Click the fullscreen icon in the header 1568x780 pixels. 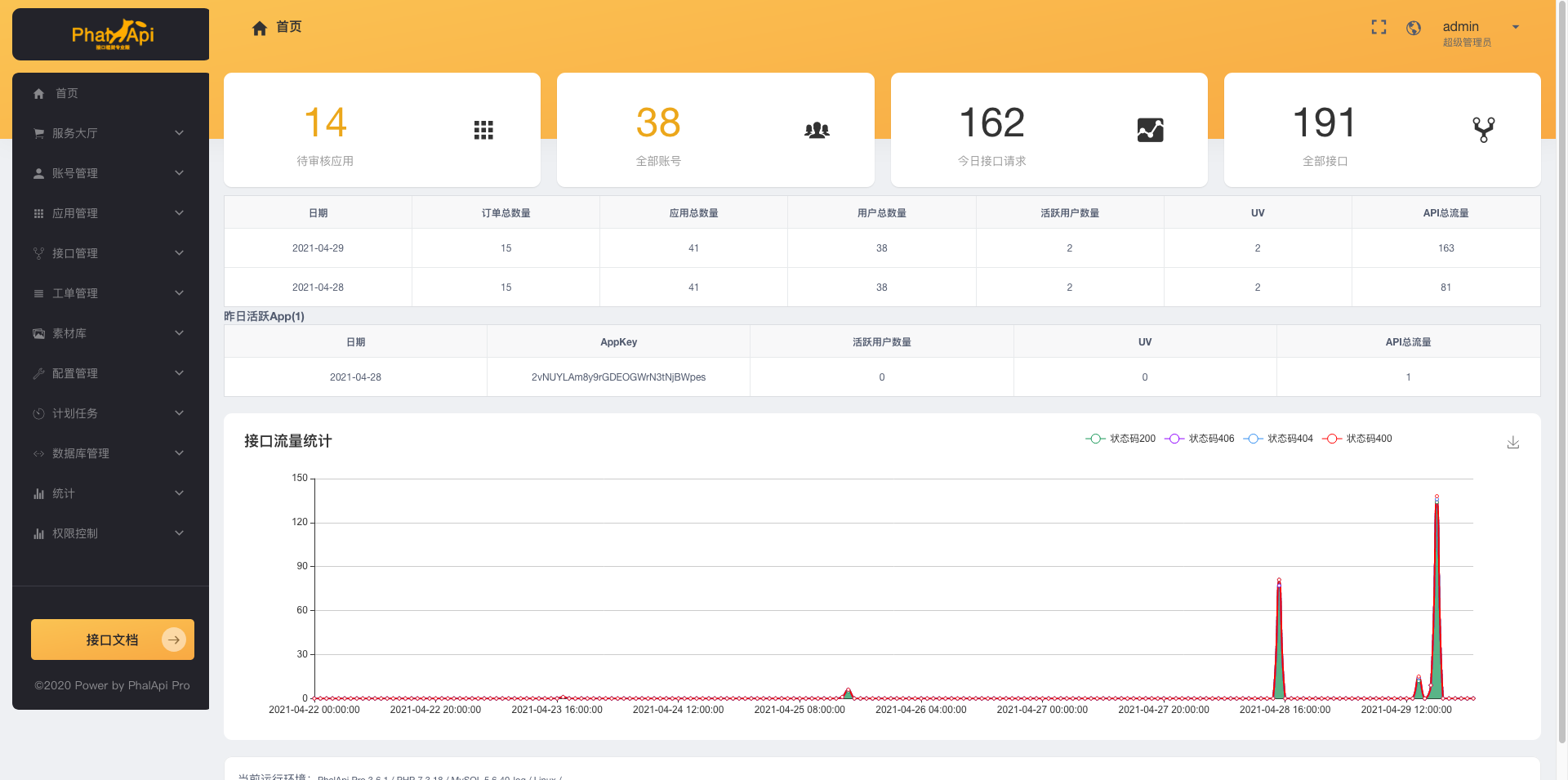click(1379, 28)
